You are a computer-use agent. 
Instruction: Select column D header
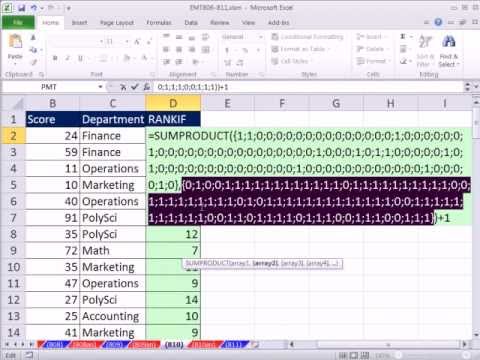click(x=173, y=103)
